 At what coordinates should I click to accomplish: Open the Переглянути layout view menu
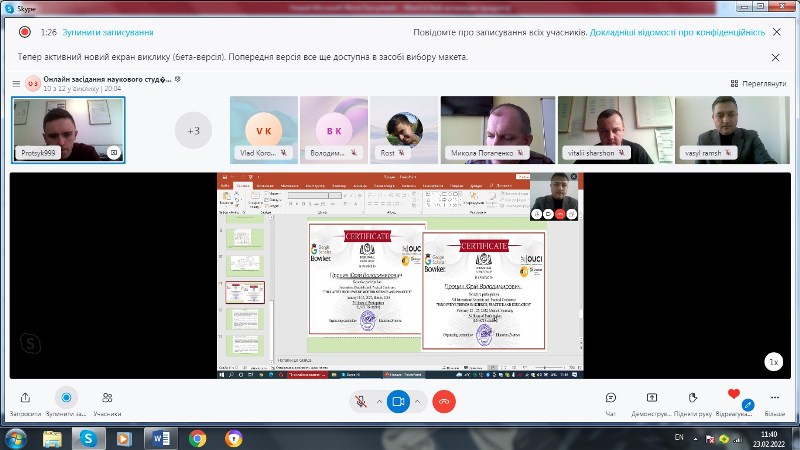click(759, 83)
